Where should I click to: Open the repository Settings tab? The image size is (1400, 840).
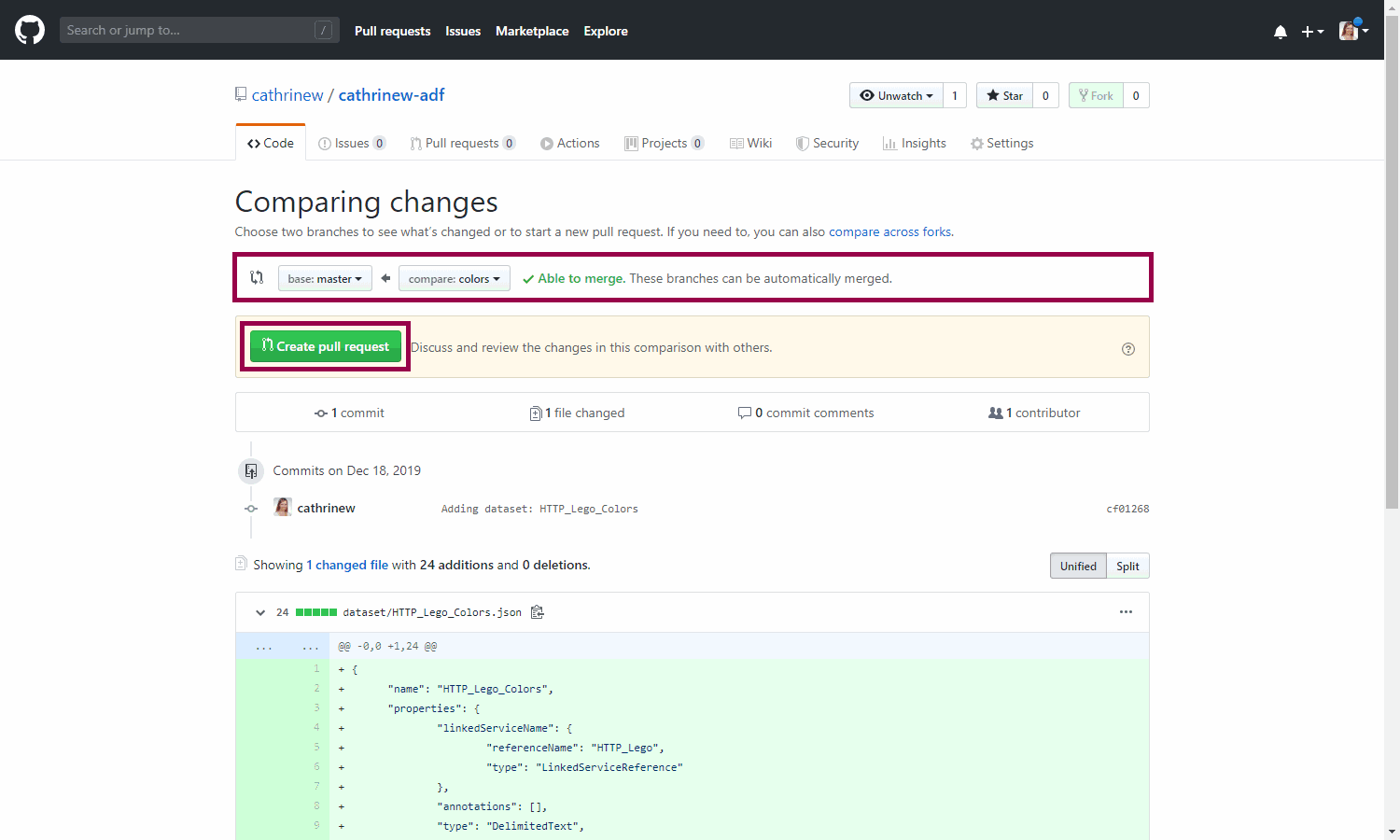tap(1001, 143)
